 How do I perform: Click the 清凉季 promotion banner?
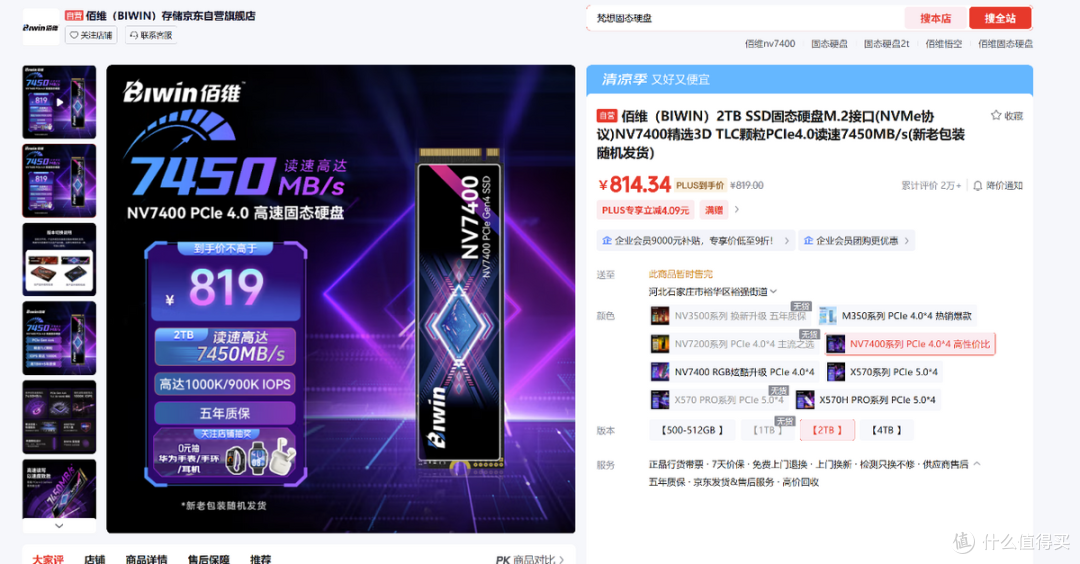coord(809,79)
